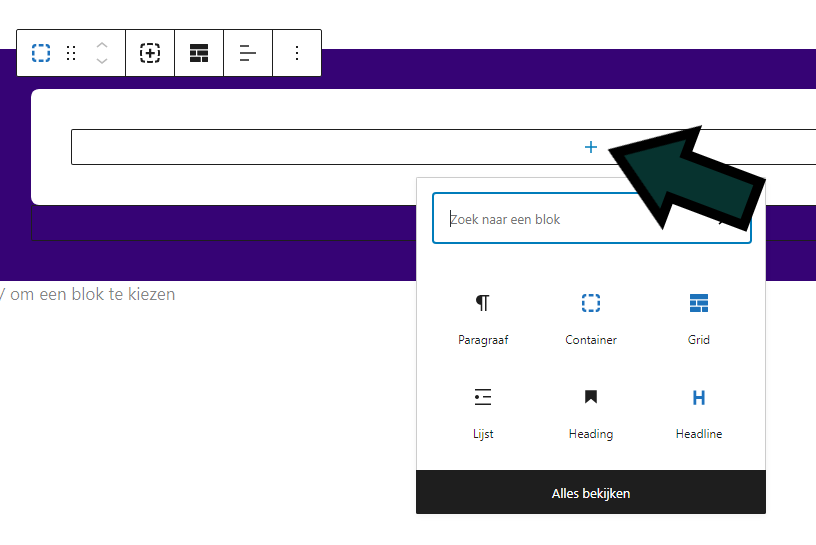Click the drag handle in block toolbar
816x545 pixels.
click(x=71, y=53)
